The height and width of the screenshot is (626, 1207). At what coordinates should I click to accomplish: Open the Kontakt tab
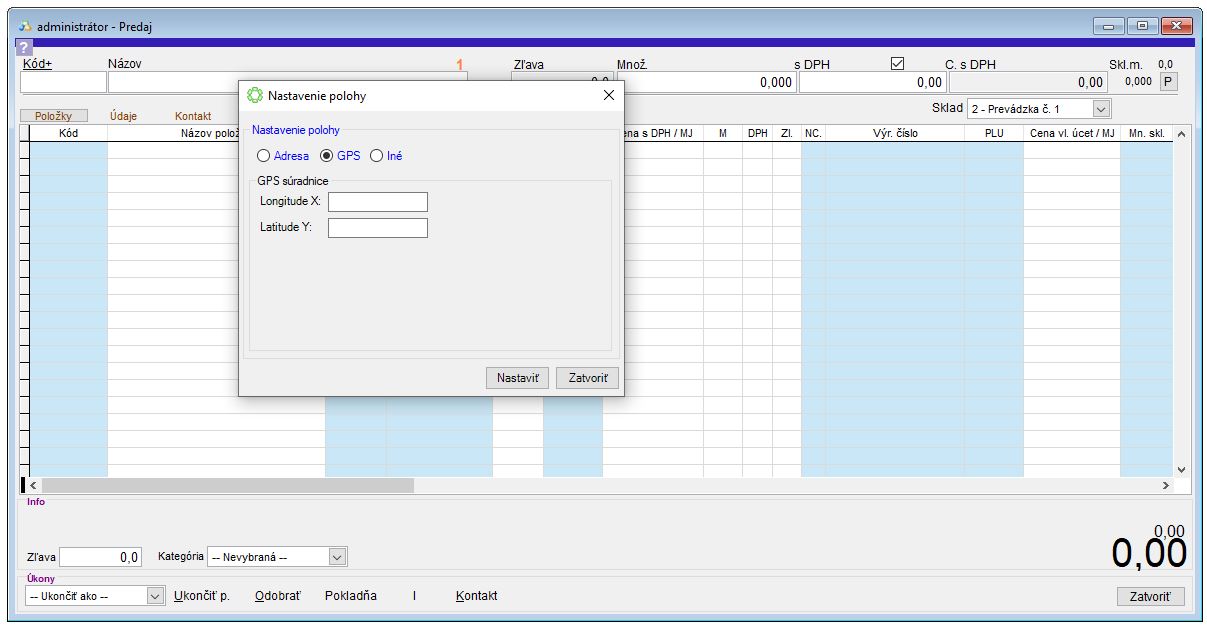193,116
